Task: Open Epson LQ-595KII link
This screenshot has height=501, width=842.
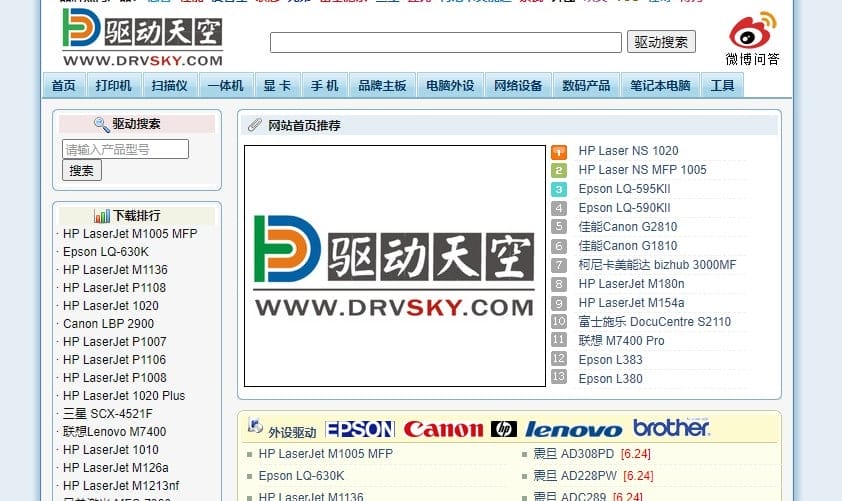Action: point(625,189)
